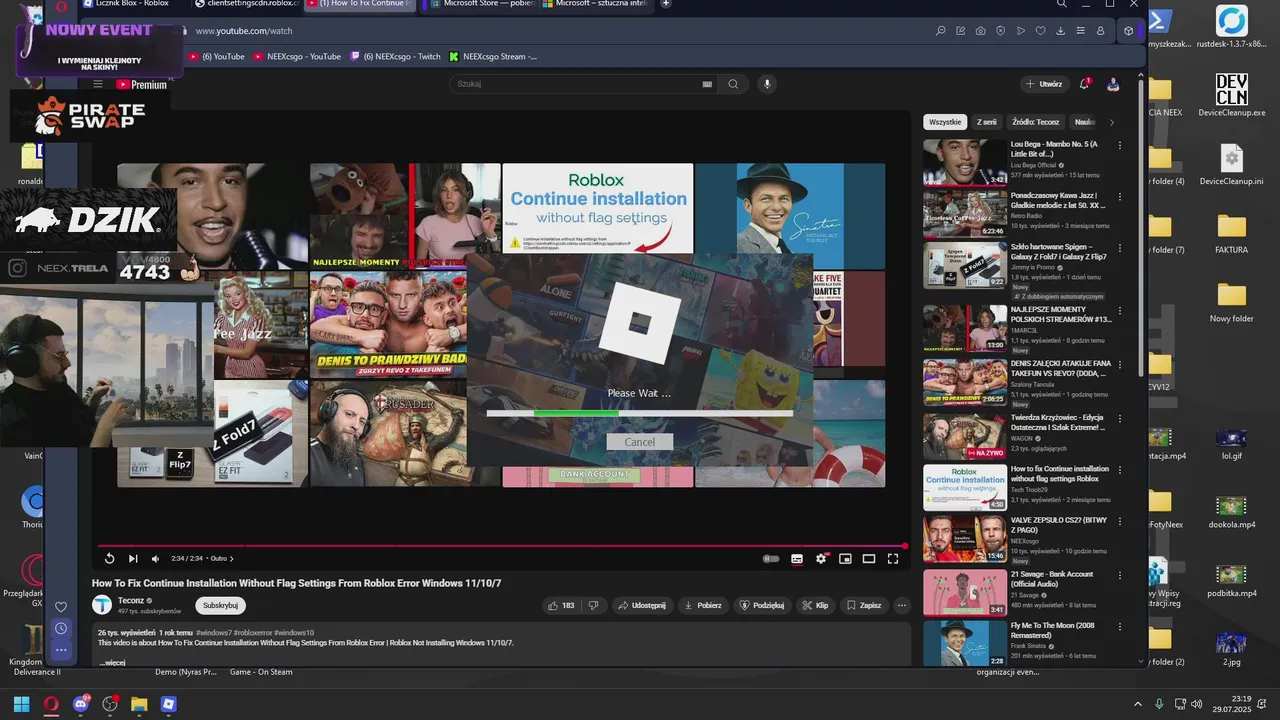The height and width of the screenshot is (720, 1280).
Task: Open more actions menu beside Zapisz
Action: (x=901, y=605)
